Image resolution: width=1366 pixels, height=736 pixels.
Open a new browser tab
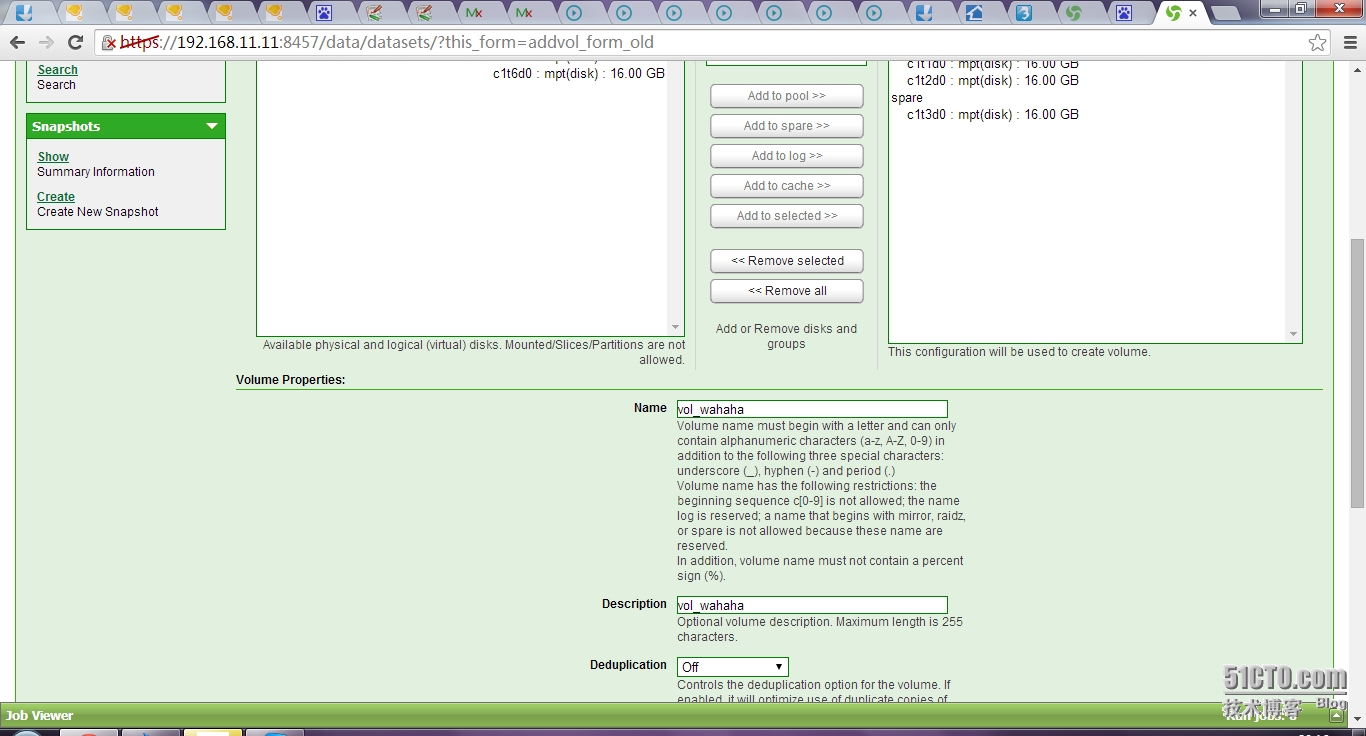click(x=1225, y=13)
